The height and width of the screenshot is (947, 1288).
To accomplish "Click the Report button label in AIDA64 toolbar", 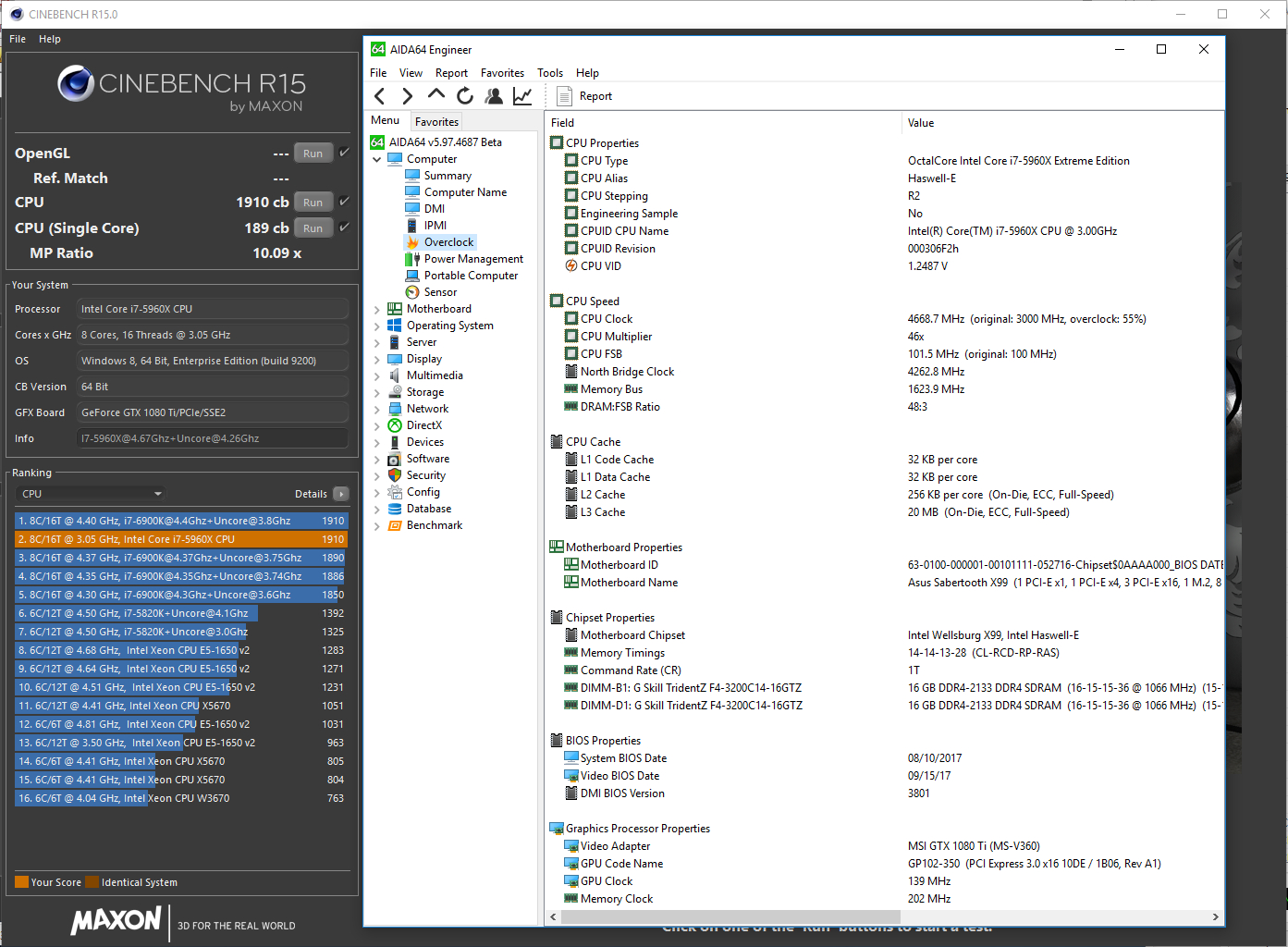I will [x=595, y=96].
